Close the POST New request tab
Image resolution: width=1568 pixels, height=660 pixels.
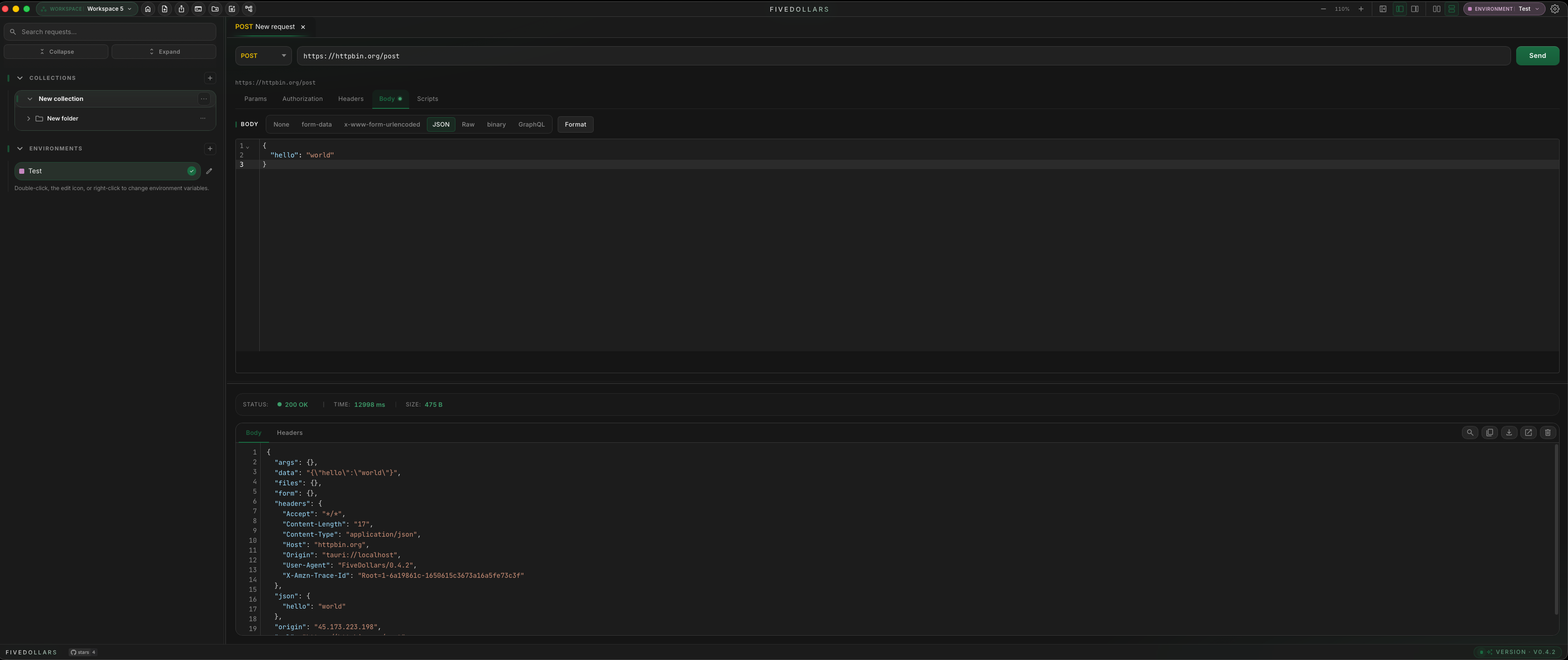point(303,27)
